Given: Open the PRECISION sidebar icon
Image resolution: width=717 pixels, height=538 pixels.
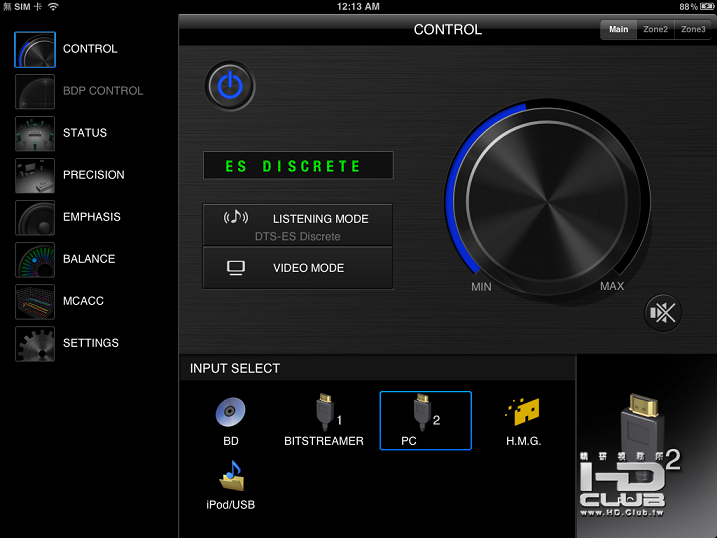Looking at the screenshot, I should [x=35, y=176].
